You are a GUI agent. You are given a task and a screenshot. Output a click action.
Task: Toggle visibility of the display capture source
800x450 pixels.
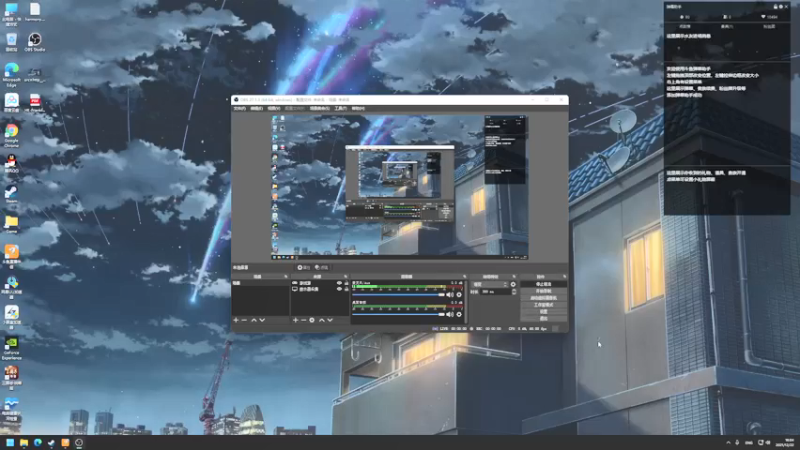pyautogui.click(x=339, y=289)
